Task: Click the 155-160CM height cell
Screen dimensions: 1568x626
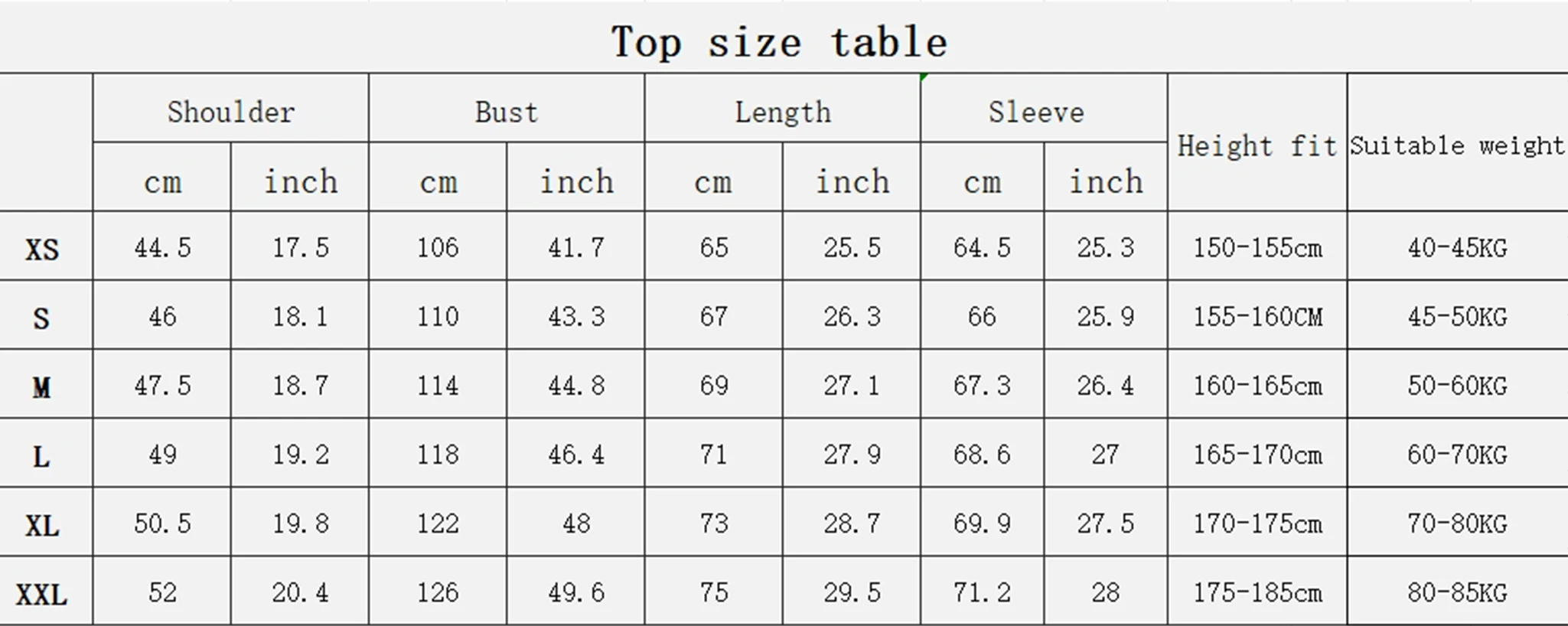Action: coord(1257,315)
